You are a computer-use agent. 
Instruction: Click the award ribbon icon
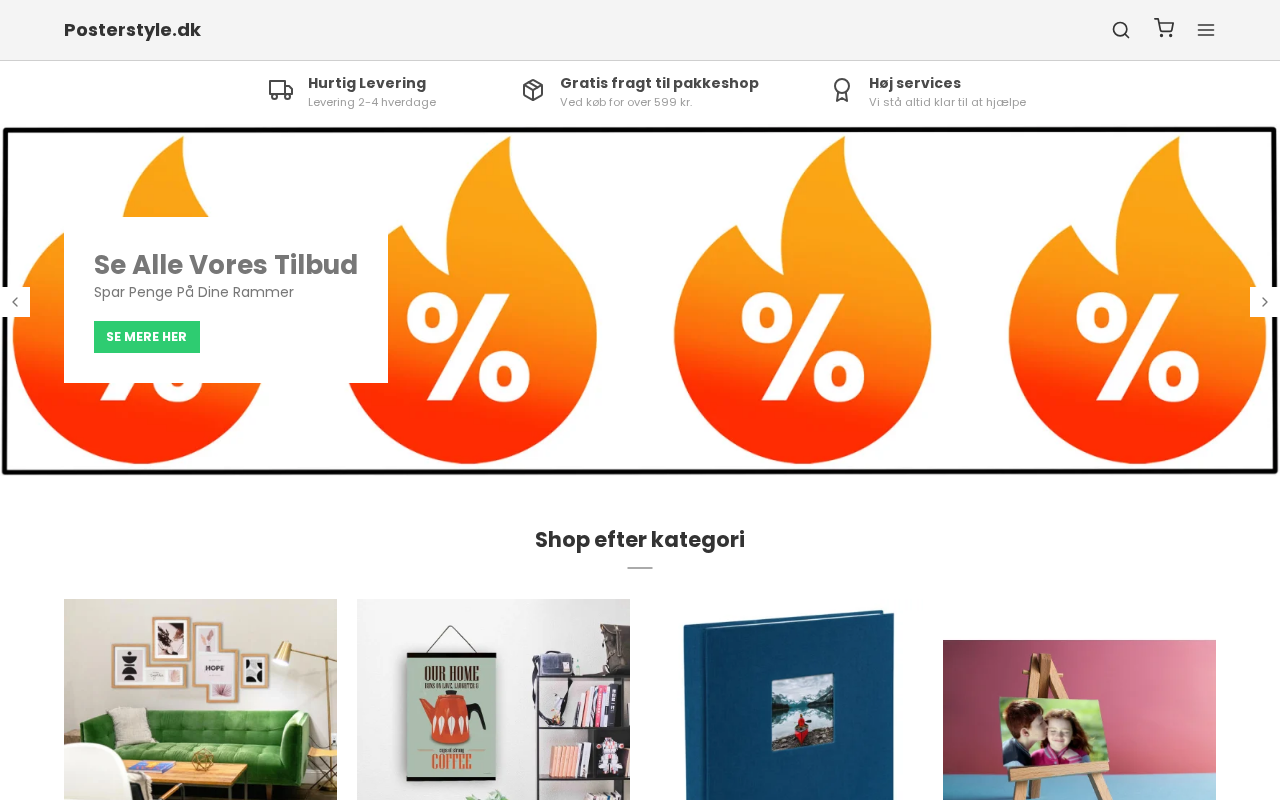point(842,90)
